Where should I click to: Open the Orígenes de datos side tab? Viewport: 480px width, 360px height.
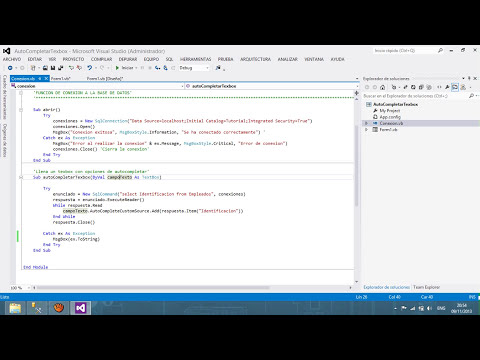tap(5, 140)
